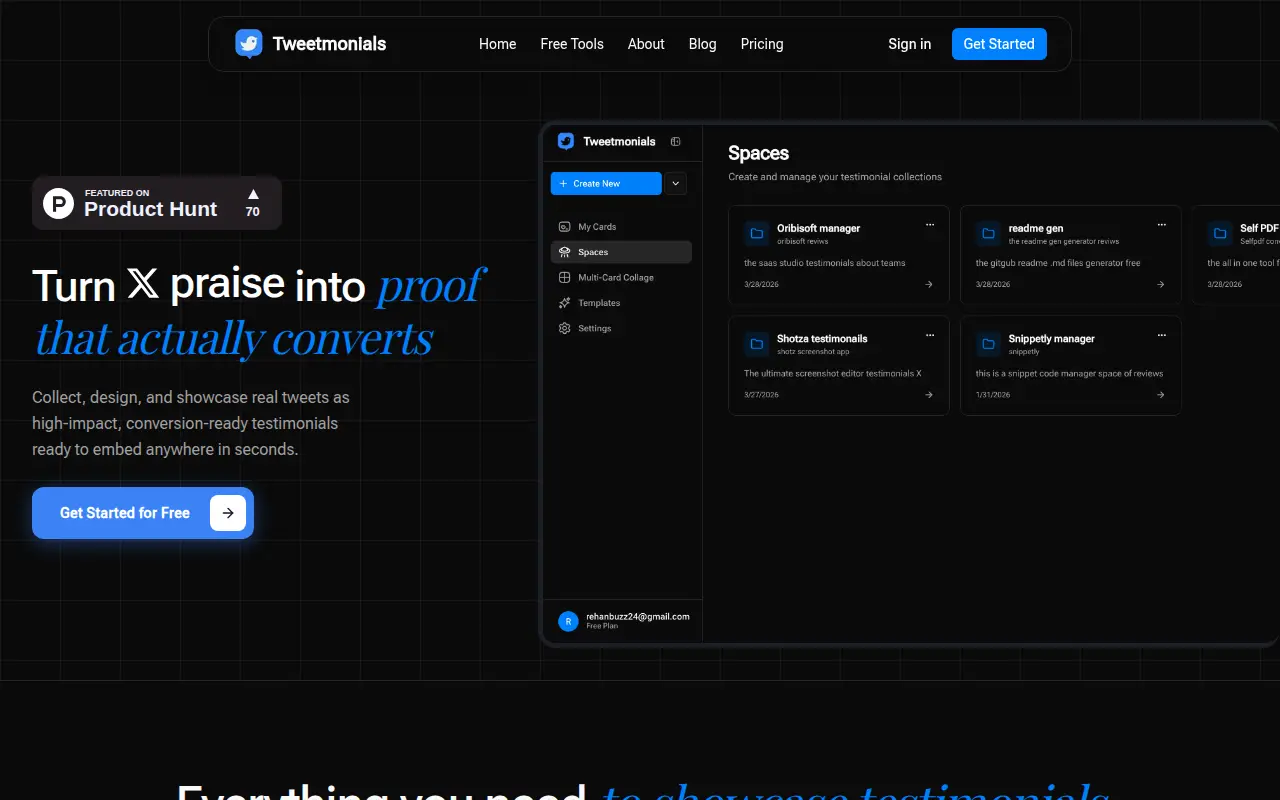The height and width of the screenshot is (800, 1280).
Task: Open the Featured on Product Hunt badge
Action: pyautogui.click(x=157, y=203)
